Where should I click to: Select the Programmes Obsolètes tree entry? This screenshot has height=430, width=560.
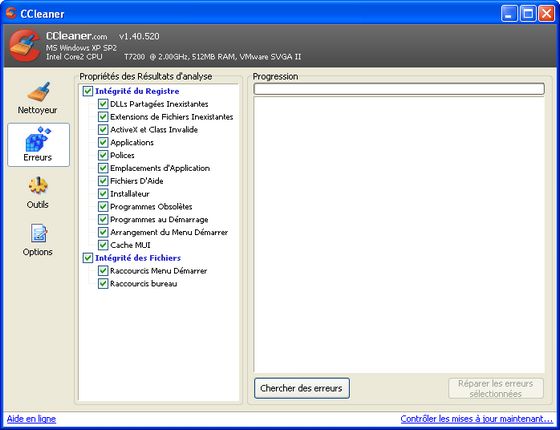pos(151,207)
